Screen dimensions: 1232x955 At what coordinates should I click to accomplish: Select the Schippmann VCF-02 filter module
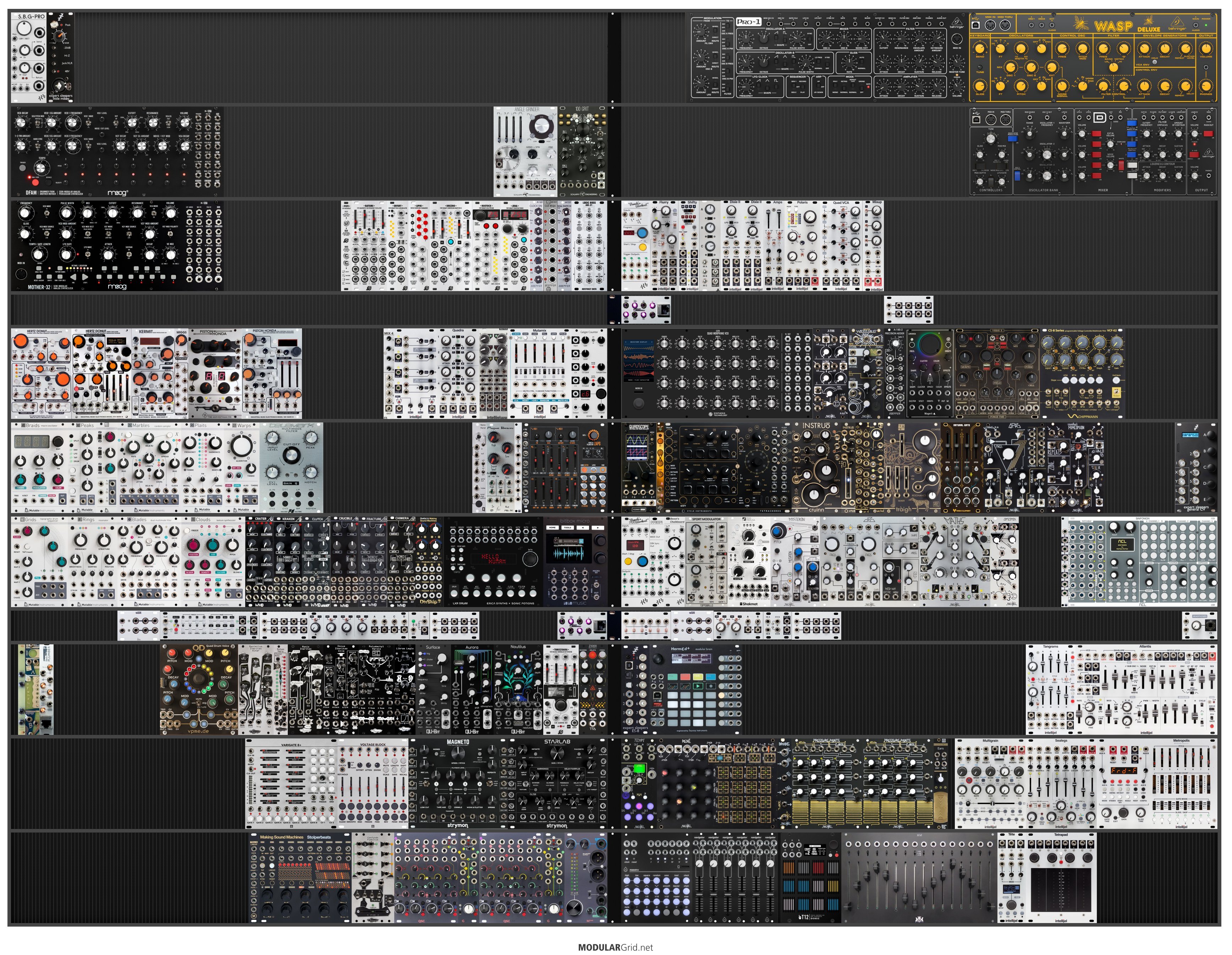[1083, 373]
